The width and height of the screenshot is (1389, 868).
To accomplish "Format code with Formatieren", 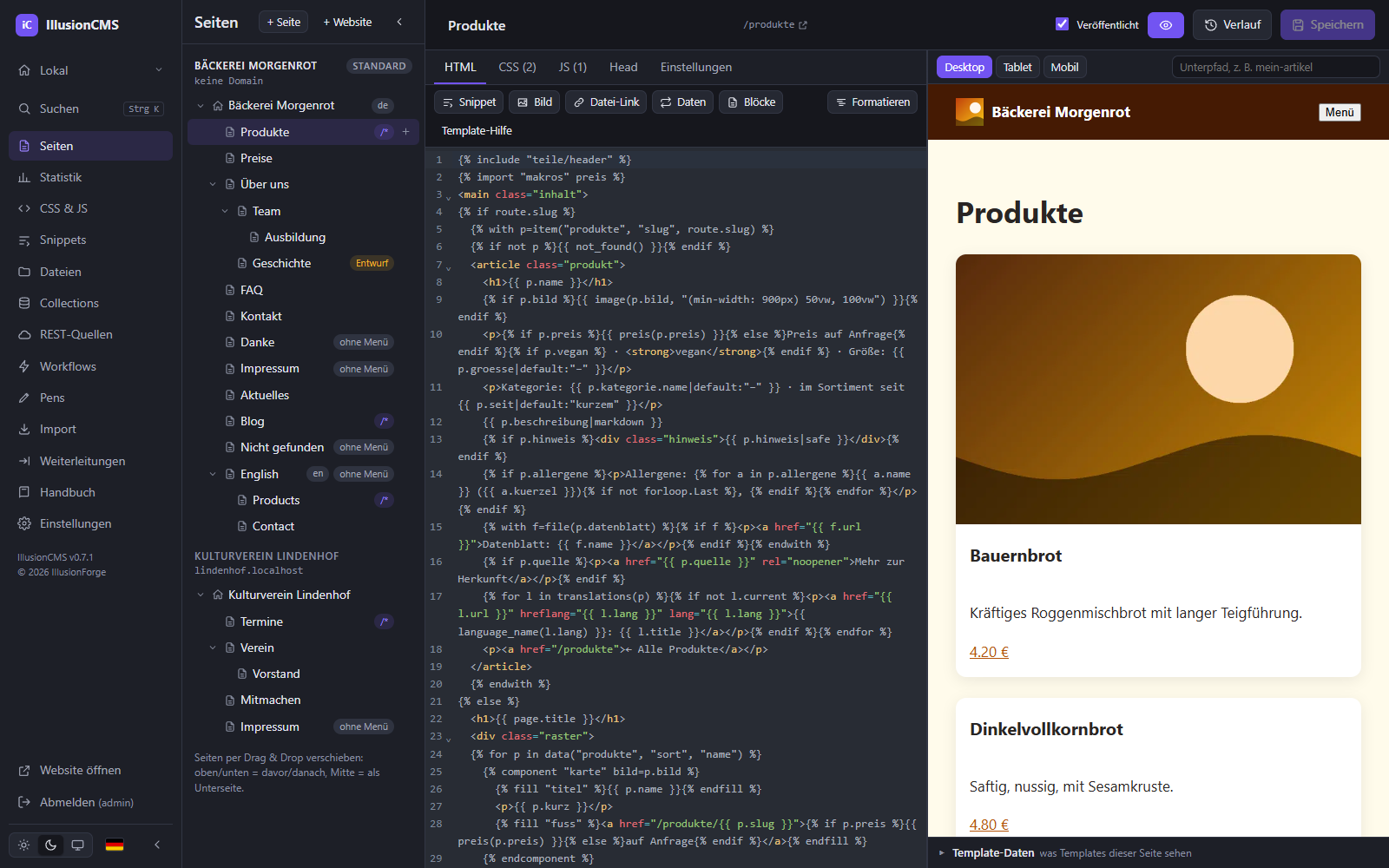I will (x=872, y=102).
